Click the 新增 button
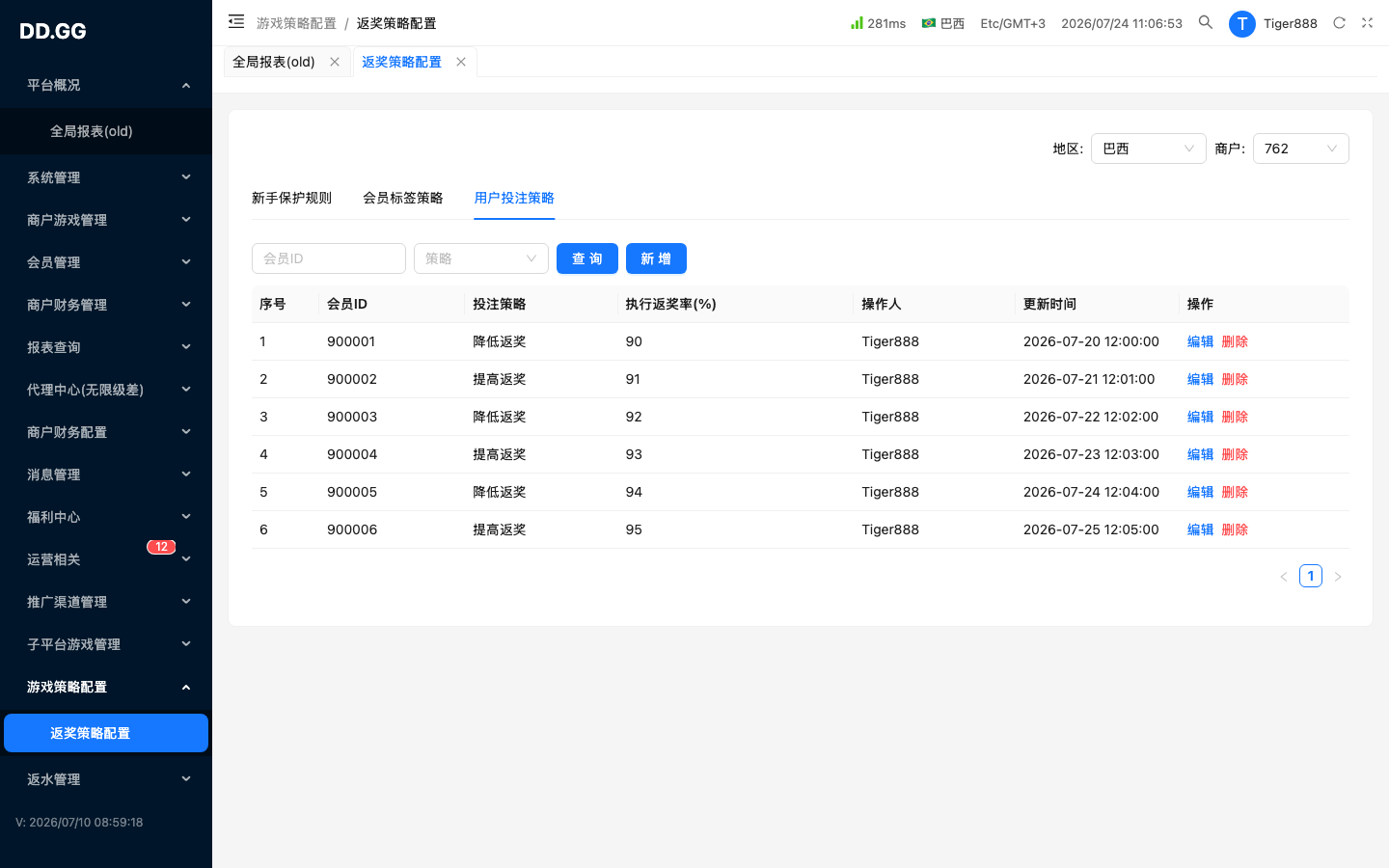 (656, 258)
